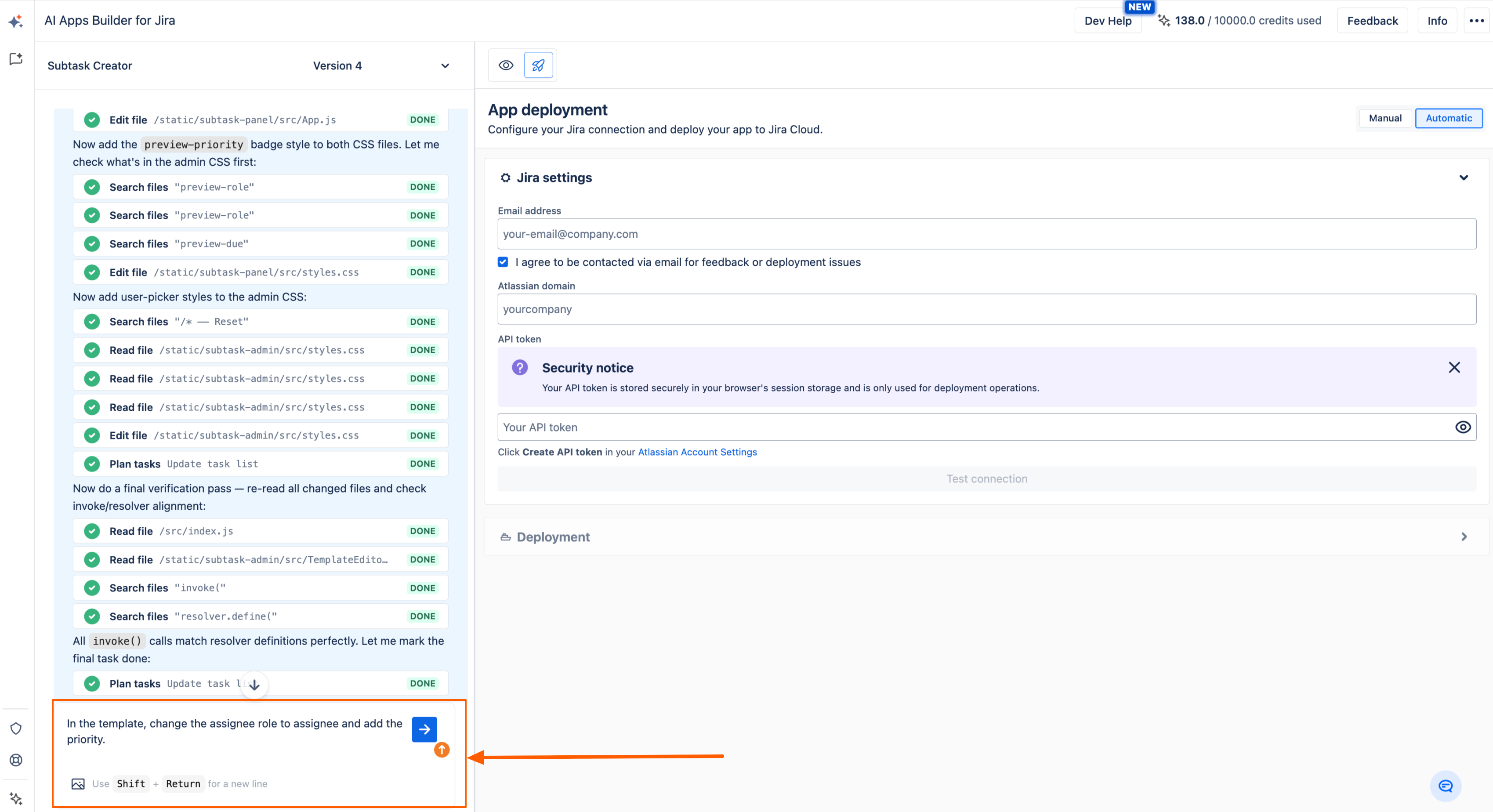
Task: Click into the chat prompt text box
Action: pos(235,732)
